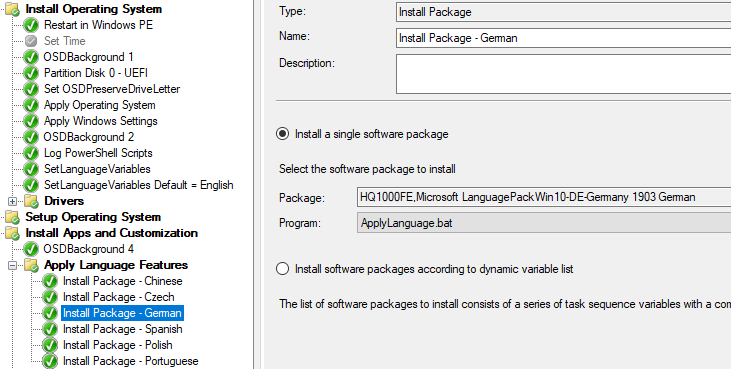Select the disabled Set Time step
The width and height of the screenshot is (731, 369).
coord(65,41)
